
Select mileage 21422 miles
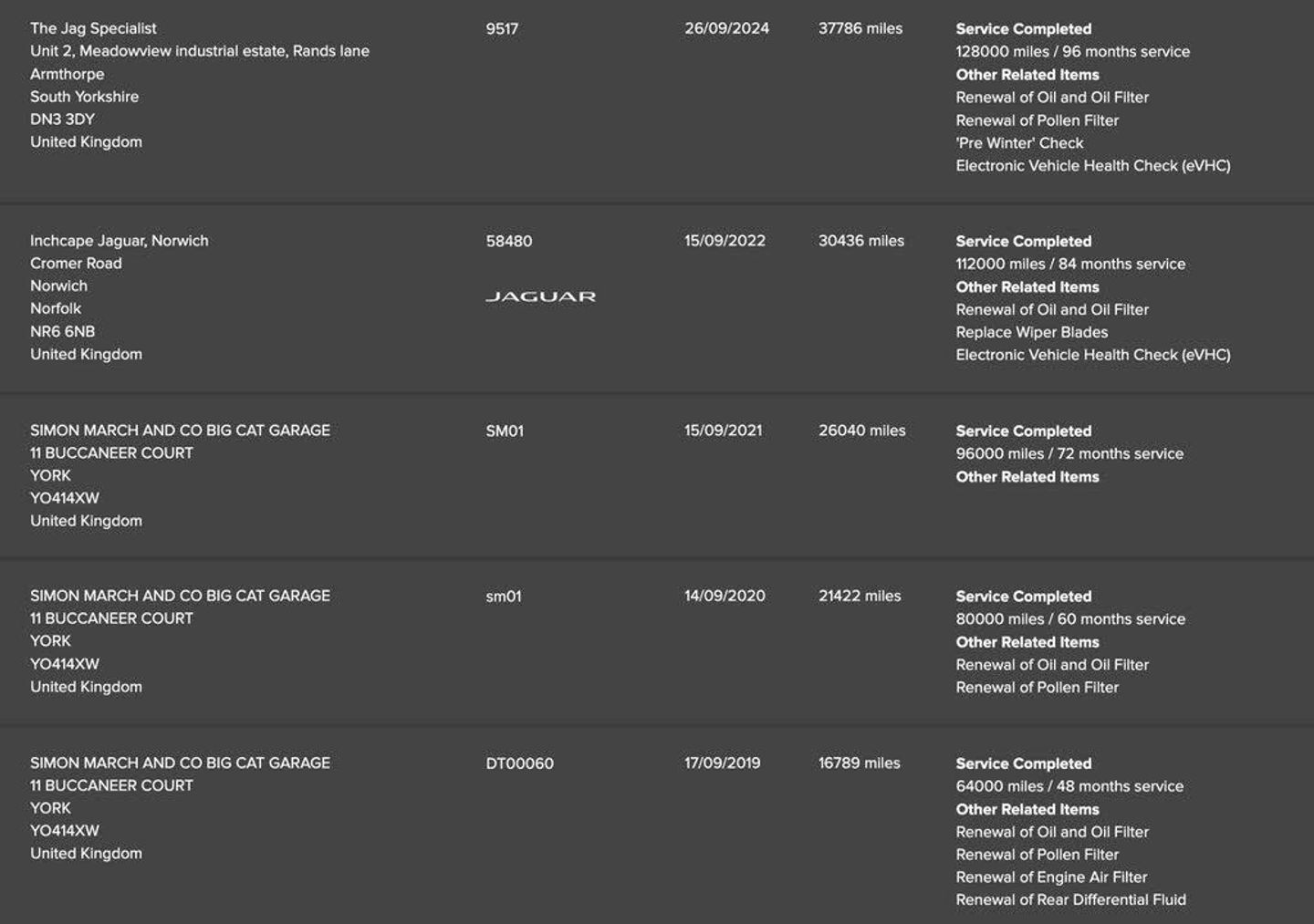(860, 596)
